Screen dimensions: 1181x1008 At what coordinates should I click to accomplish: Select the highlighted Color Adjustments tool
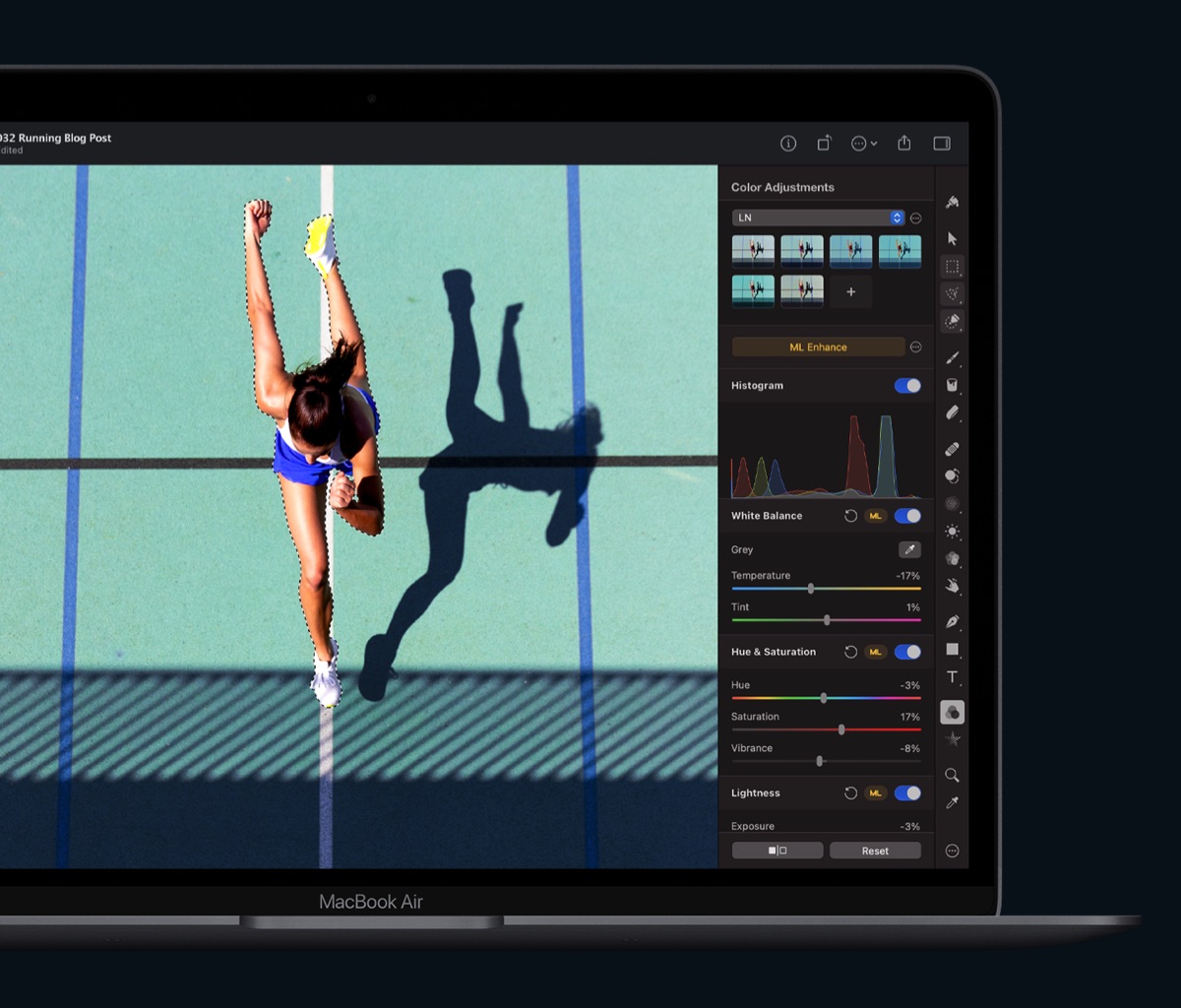tap(952, 712)
